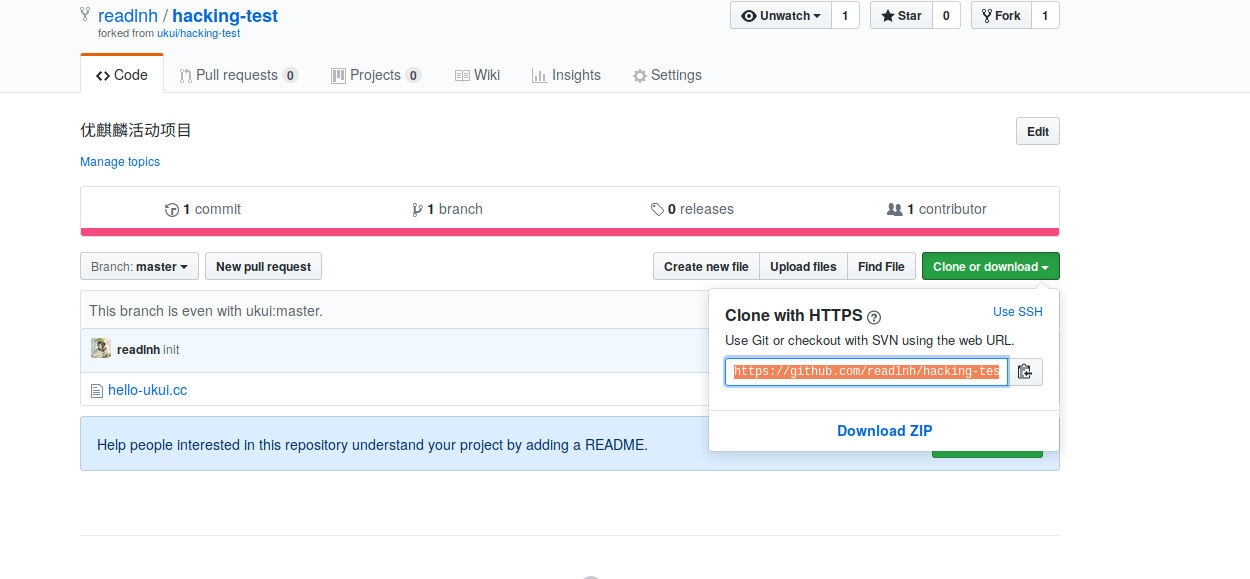
Task: Open the readlnh user profile link
Action: 126,16
